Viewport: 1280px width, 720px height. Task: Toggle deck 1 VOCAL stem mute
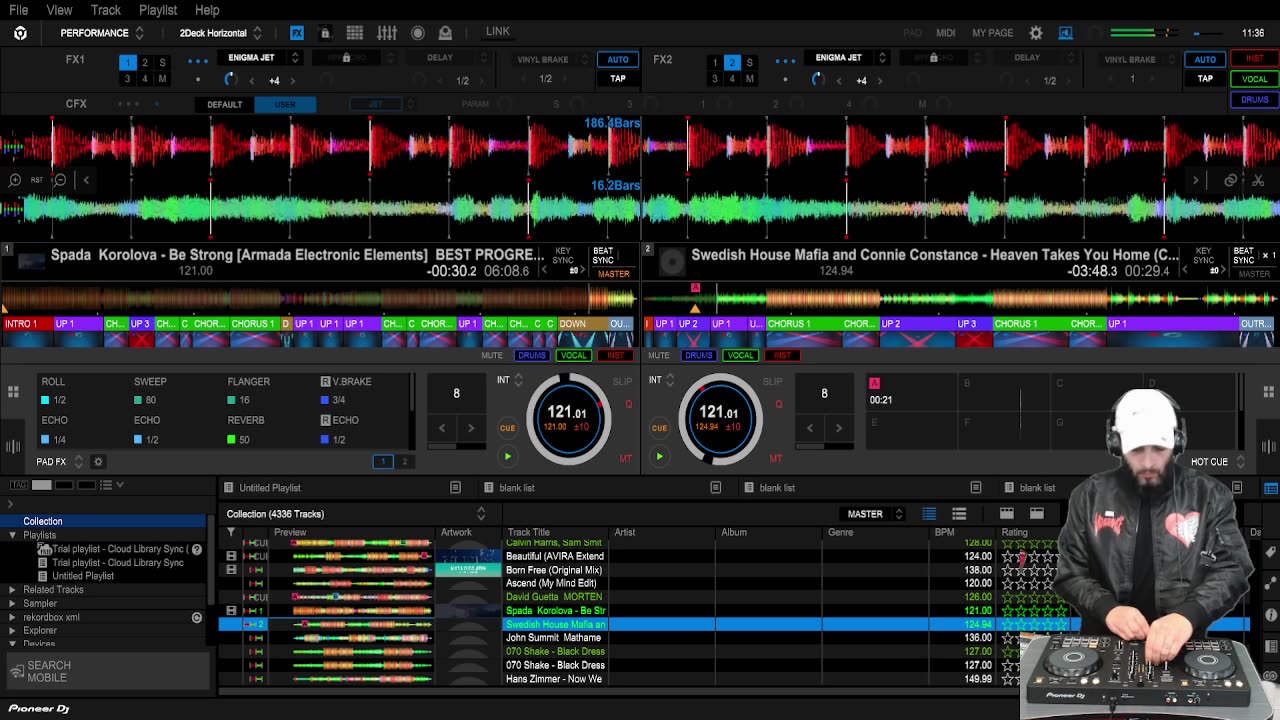tap(573, 355)
